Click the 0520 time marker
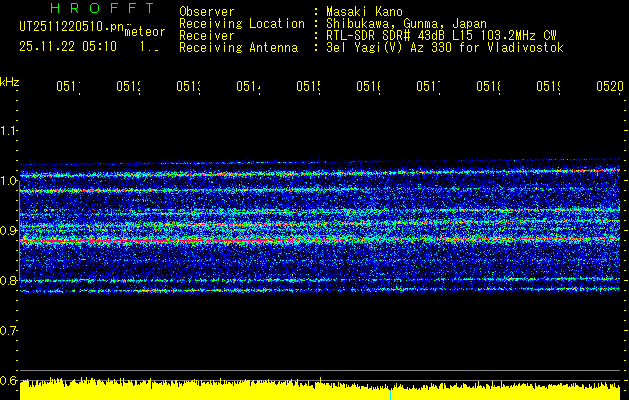Image resolution: width=629 pixels, height=400 pixels. [x=610, y=87]
